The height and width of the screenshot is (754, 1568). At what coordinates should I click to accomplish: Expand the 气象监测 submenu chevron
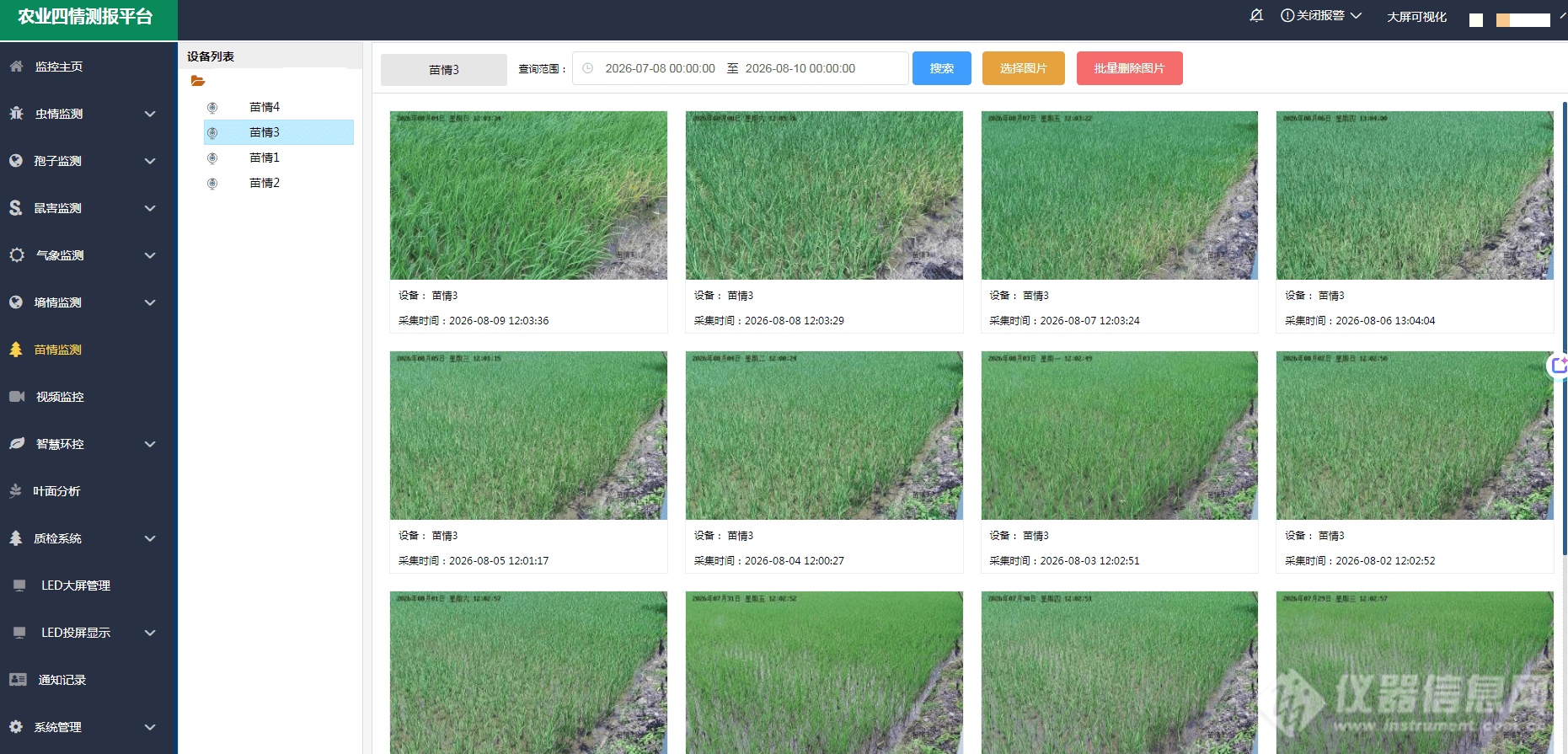click(x=150, y=255)
